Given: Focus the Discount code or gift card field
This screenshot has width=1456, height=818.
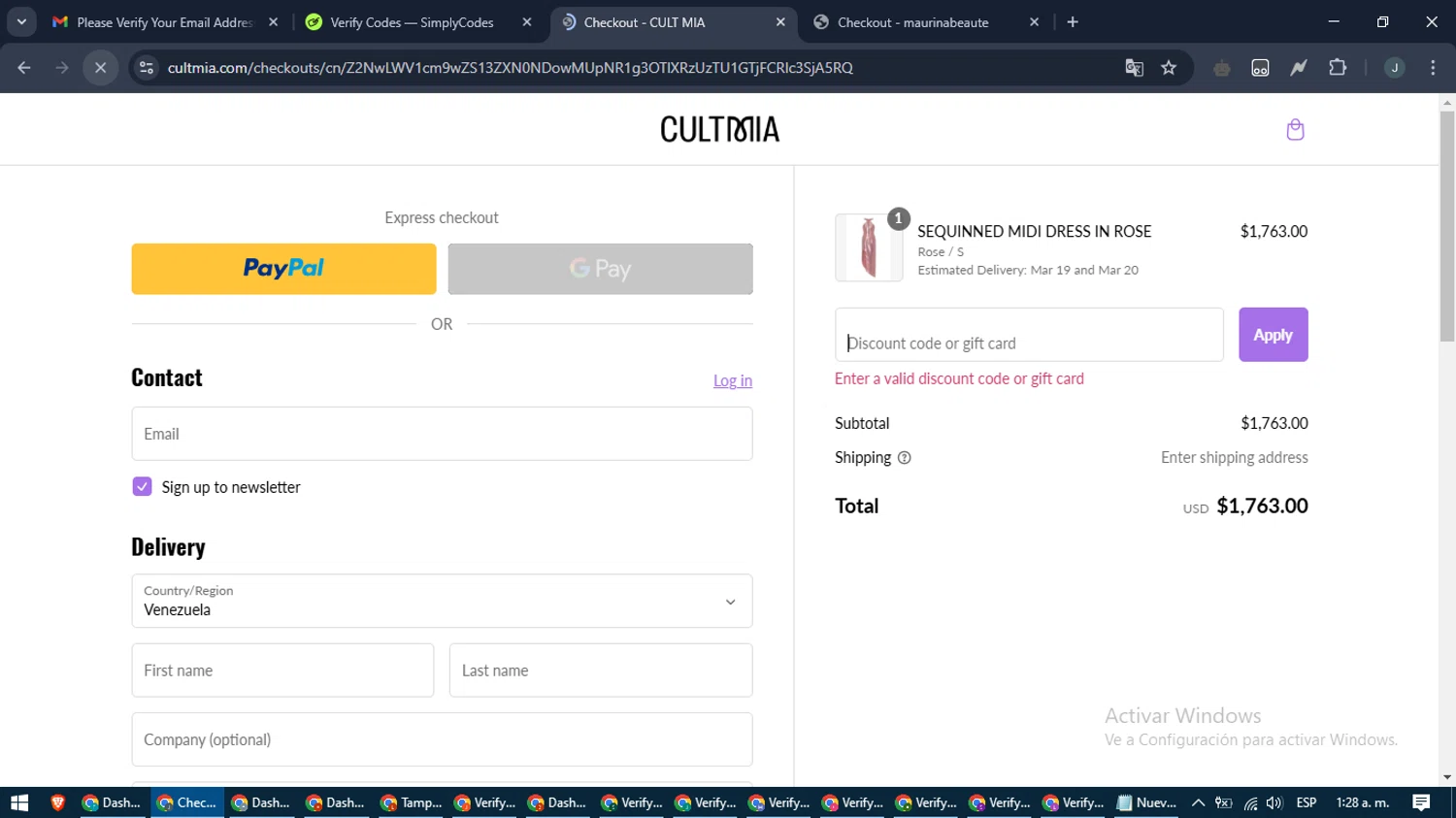Looking at the screenshot, I should (x=1029, y=335).
